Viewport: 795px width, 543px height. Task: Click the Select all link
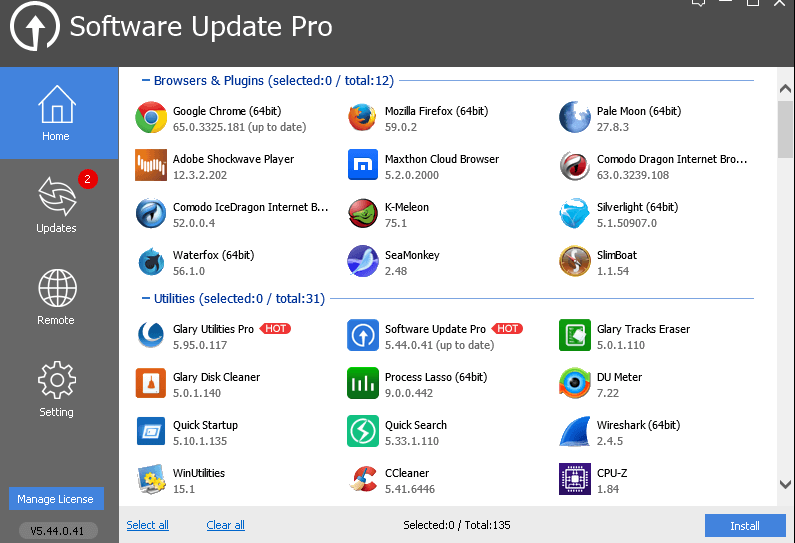pyautogui.click(x=147, y=525)
